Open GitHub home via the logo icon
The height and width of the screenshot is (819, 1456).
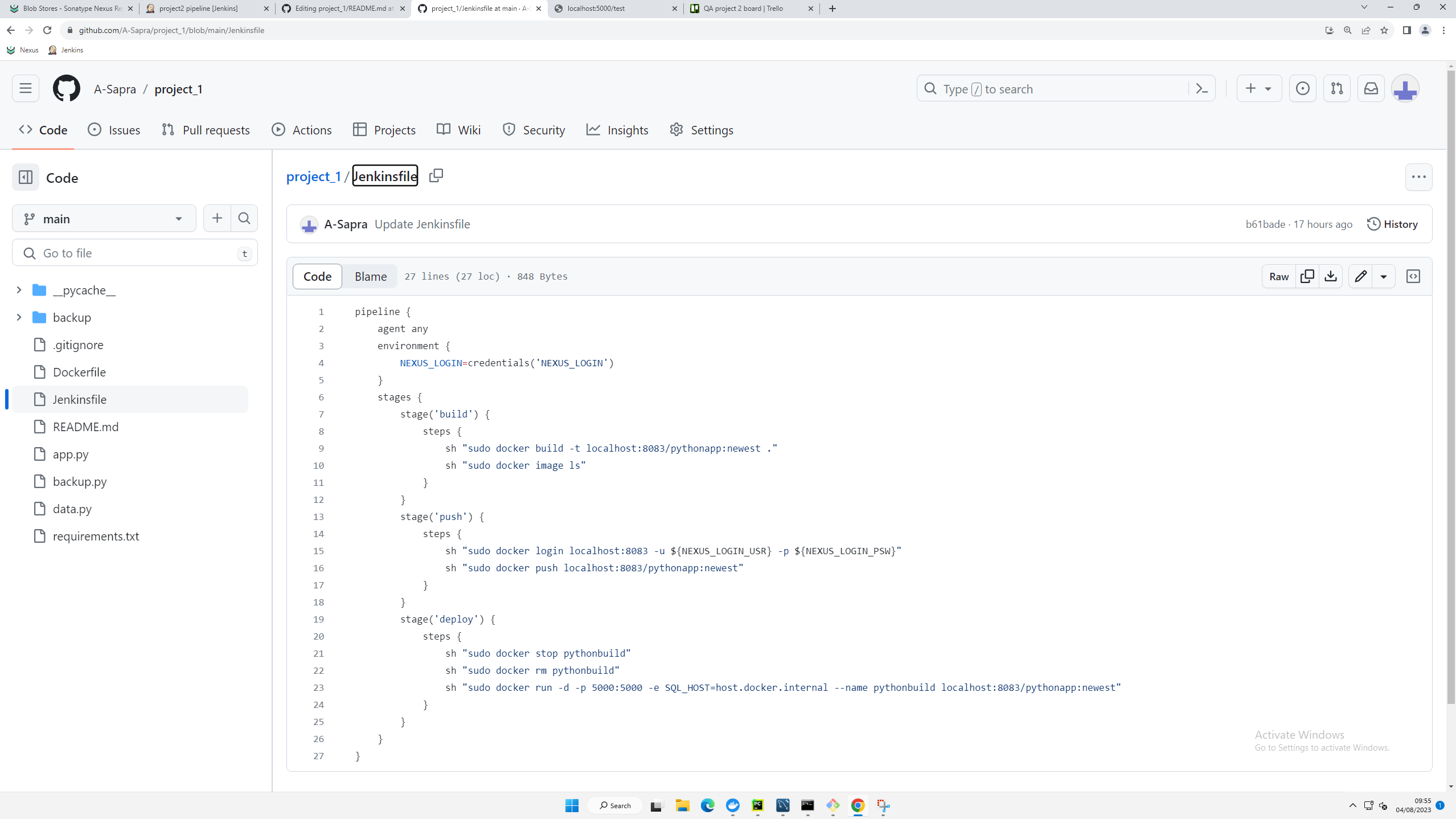coord(67,88)
